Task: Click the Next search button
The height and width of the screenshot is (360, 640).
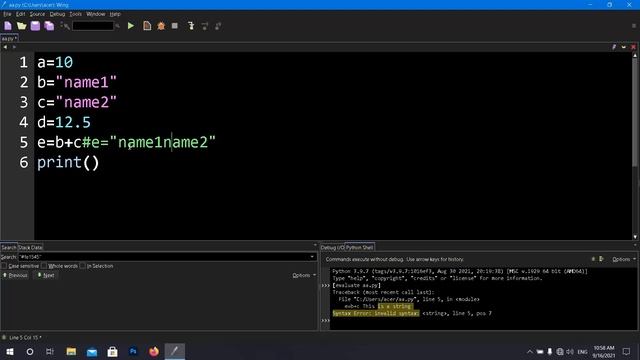Action: [46, 276]
